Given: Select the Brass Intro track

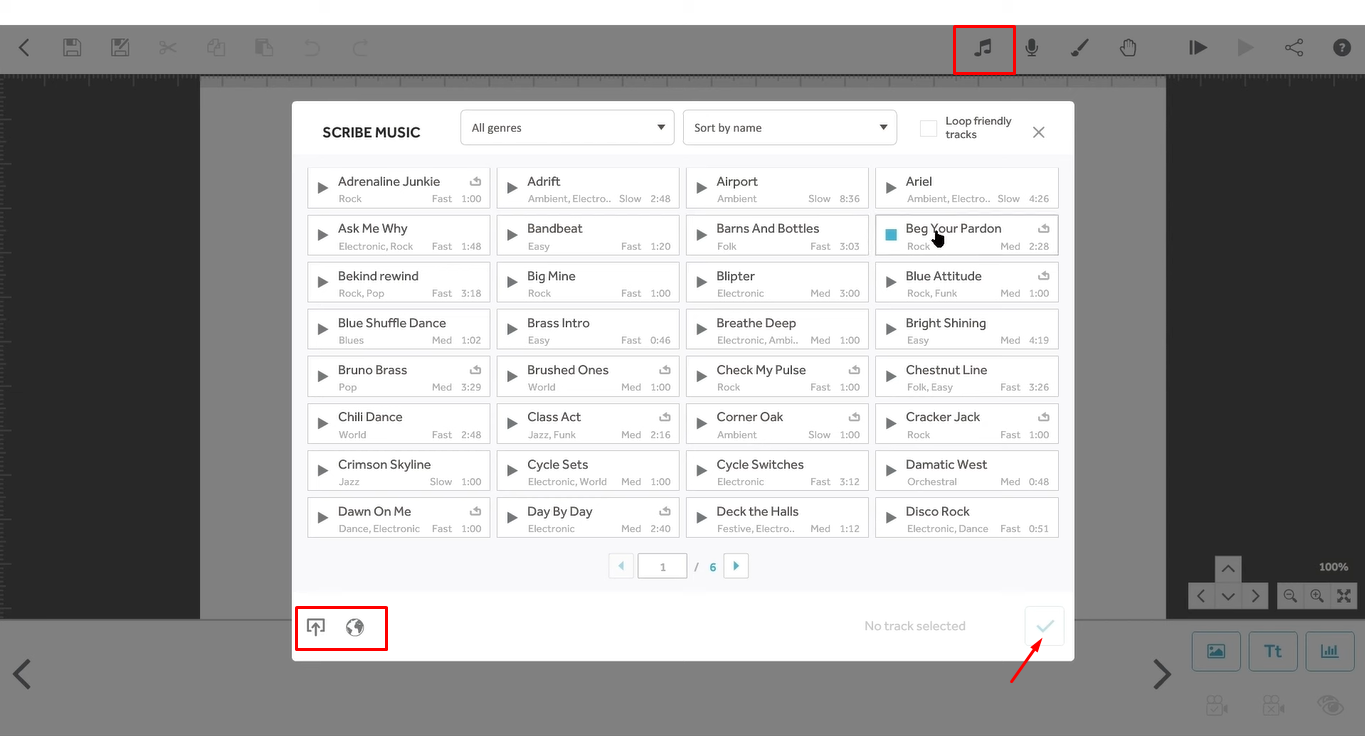Looking at the screenshot, I should pyautogui.click(x=588, y=329).
